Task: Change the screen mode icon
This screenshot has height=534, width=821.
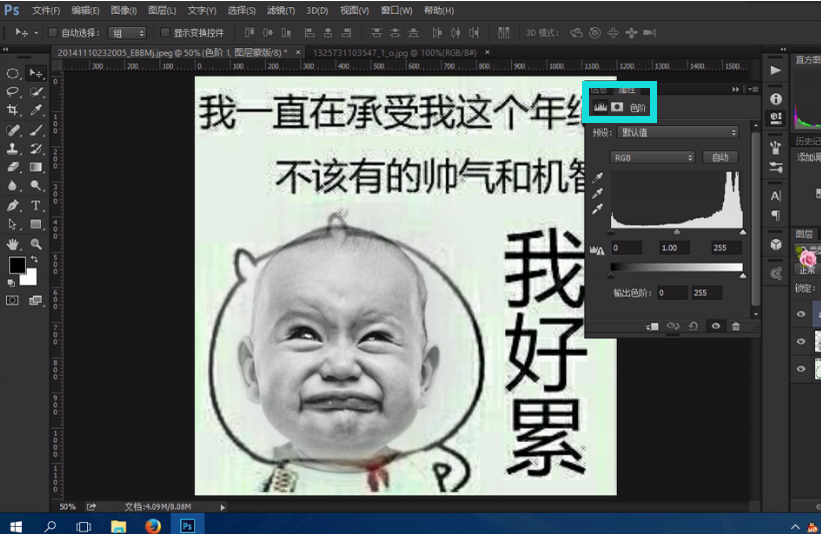Action: point(36,301)
